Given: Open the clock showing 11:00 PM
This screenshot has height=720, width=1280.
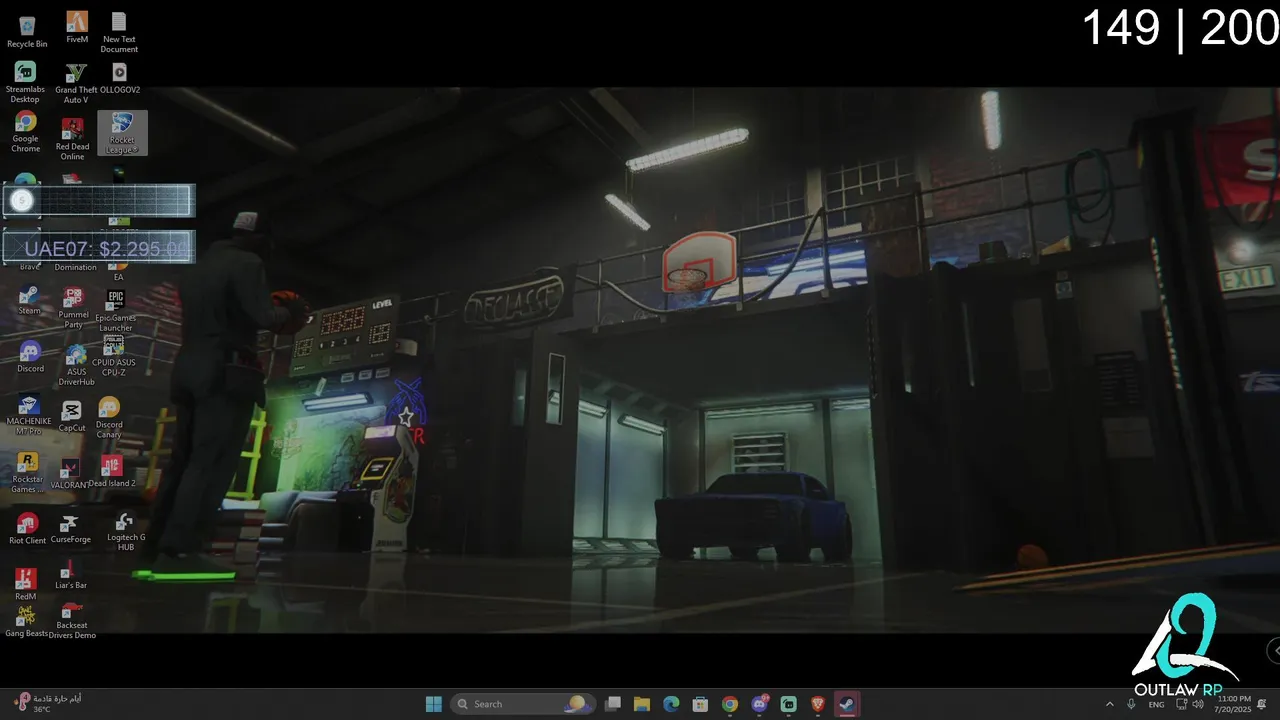Looking at the screenshot, I should click(x=1234, y=704).
